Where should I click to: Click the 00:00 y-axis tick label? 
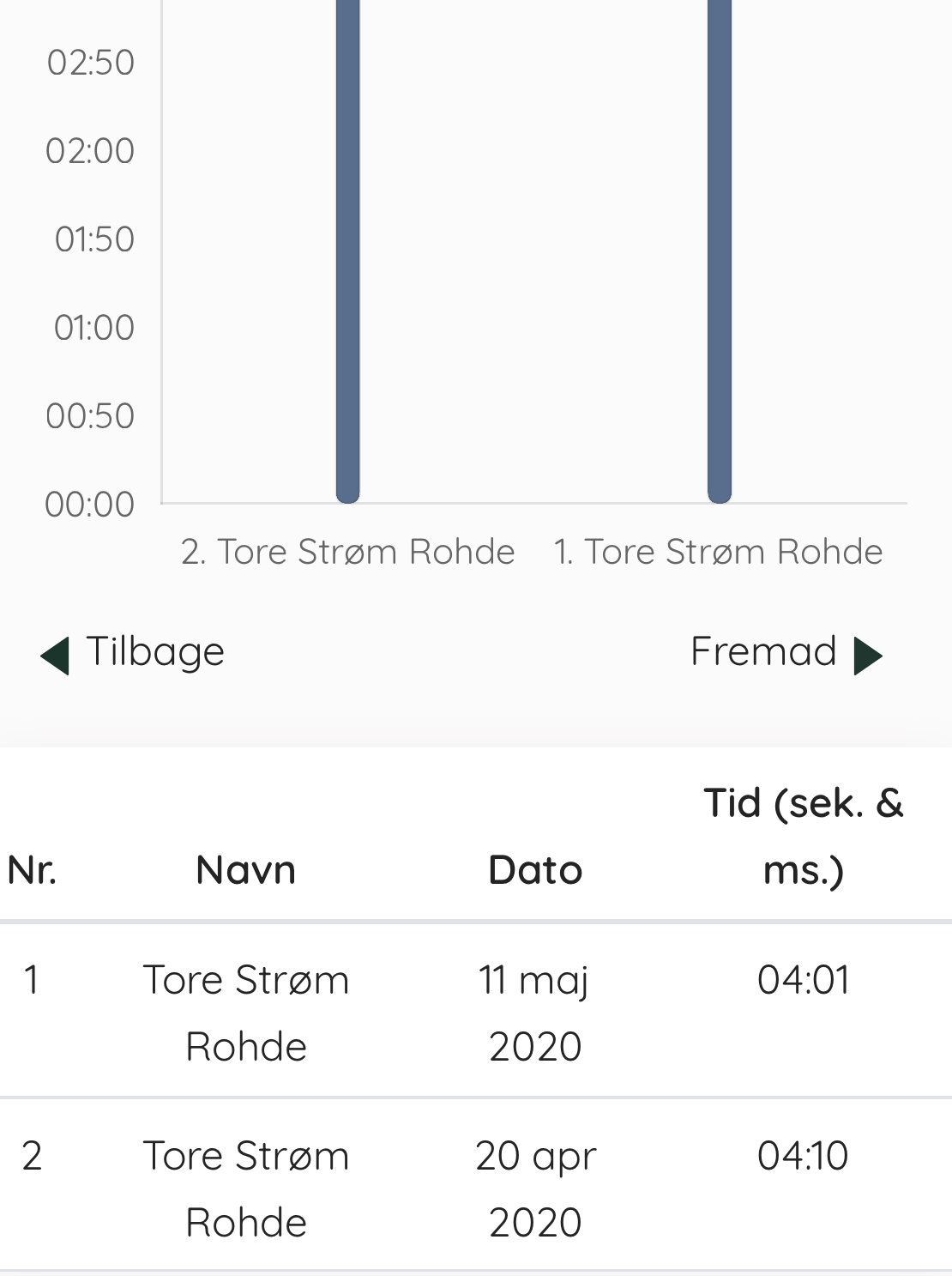click(90, 505)
